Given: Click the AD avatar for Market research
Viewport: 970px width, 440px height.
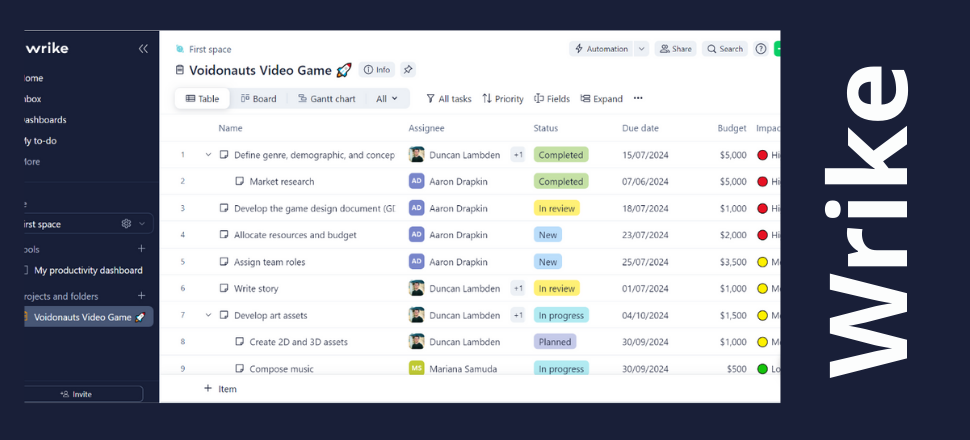Looking at the screenshot, I should (x=416, y=181).
